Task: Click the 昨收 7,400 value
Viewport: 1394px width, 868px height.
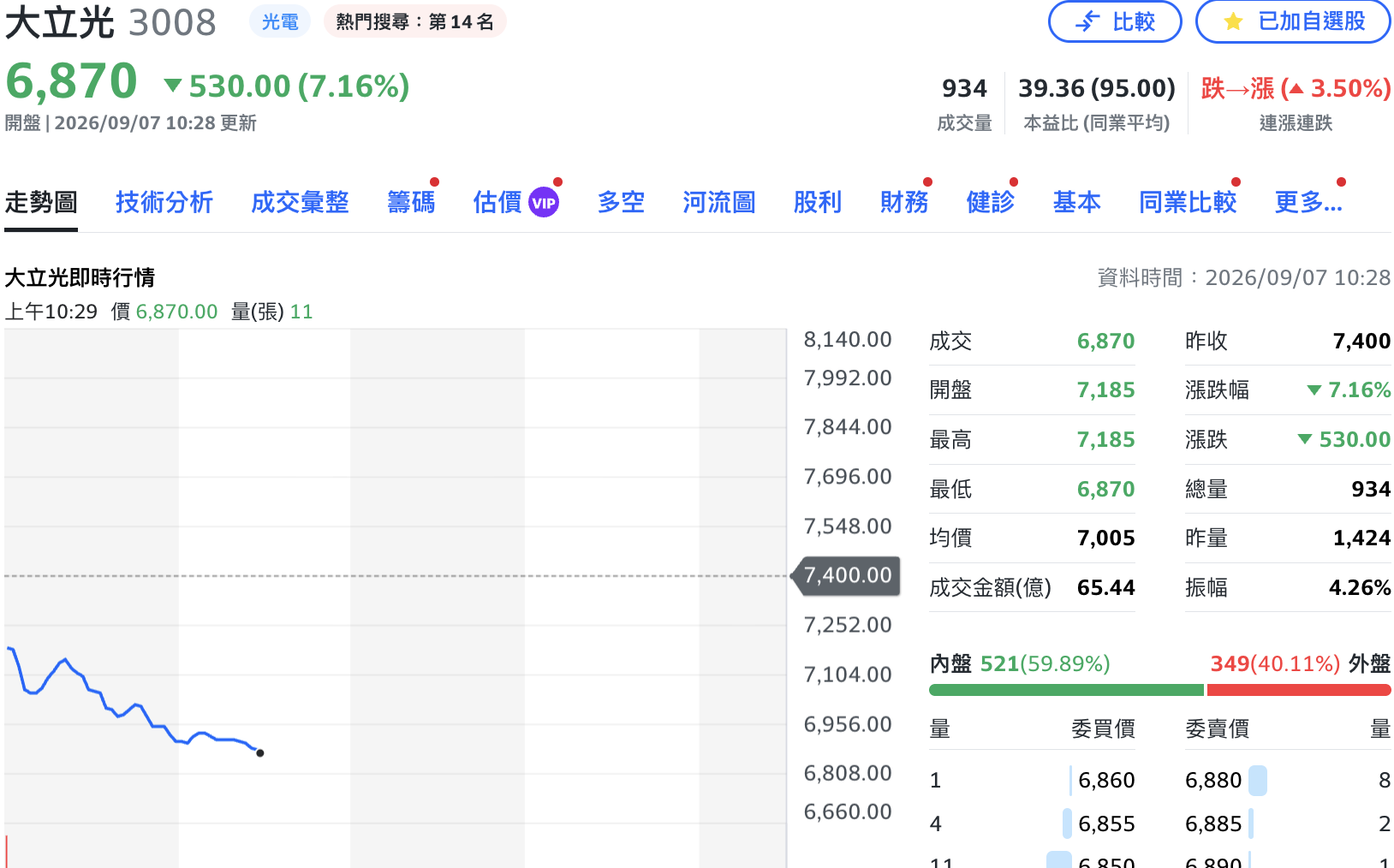Action: click(1361, 342)
